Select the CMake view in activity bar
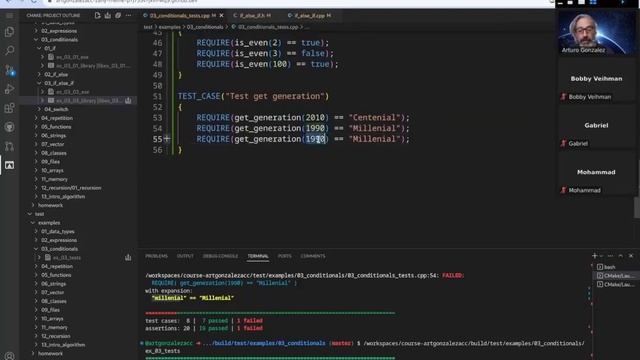 click(9, 165)
